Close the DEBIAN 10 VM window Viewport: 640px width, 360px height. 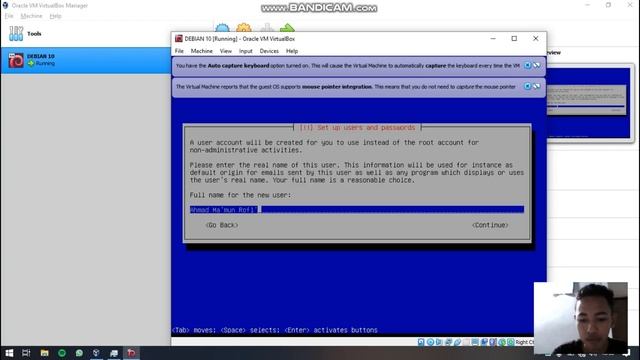click(536, 38)
